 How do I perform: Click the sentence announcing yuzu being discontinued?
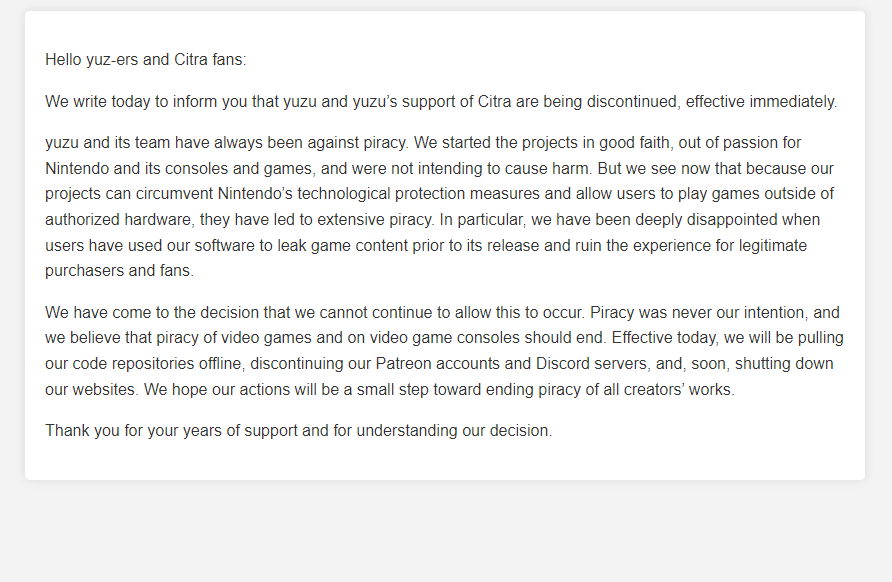441,102
